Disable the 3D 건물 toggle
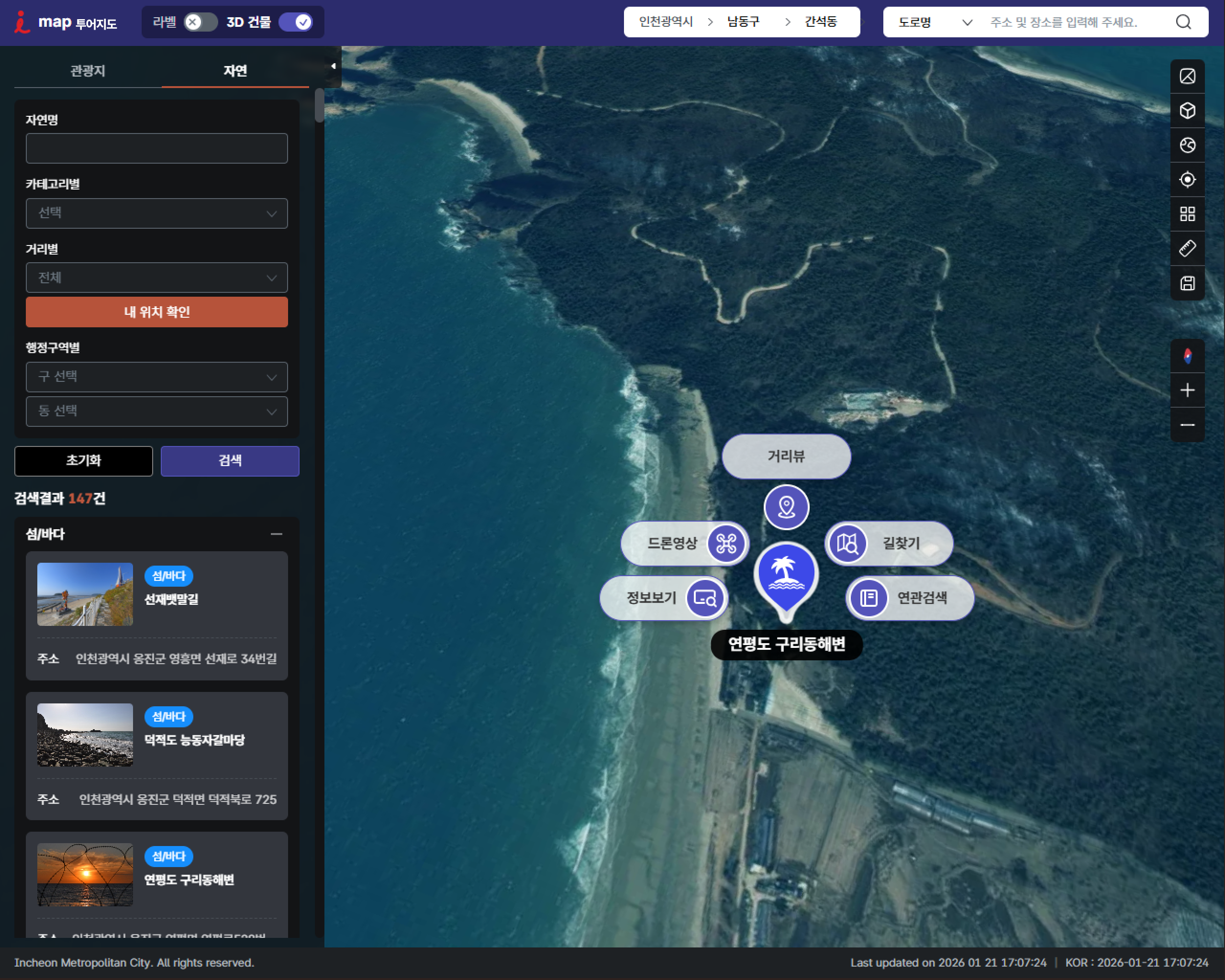 coord(296,22)
